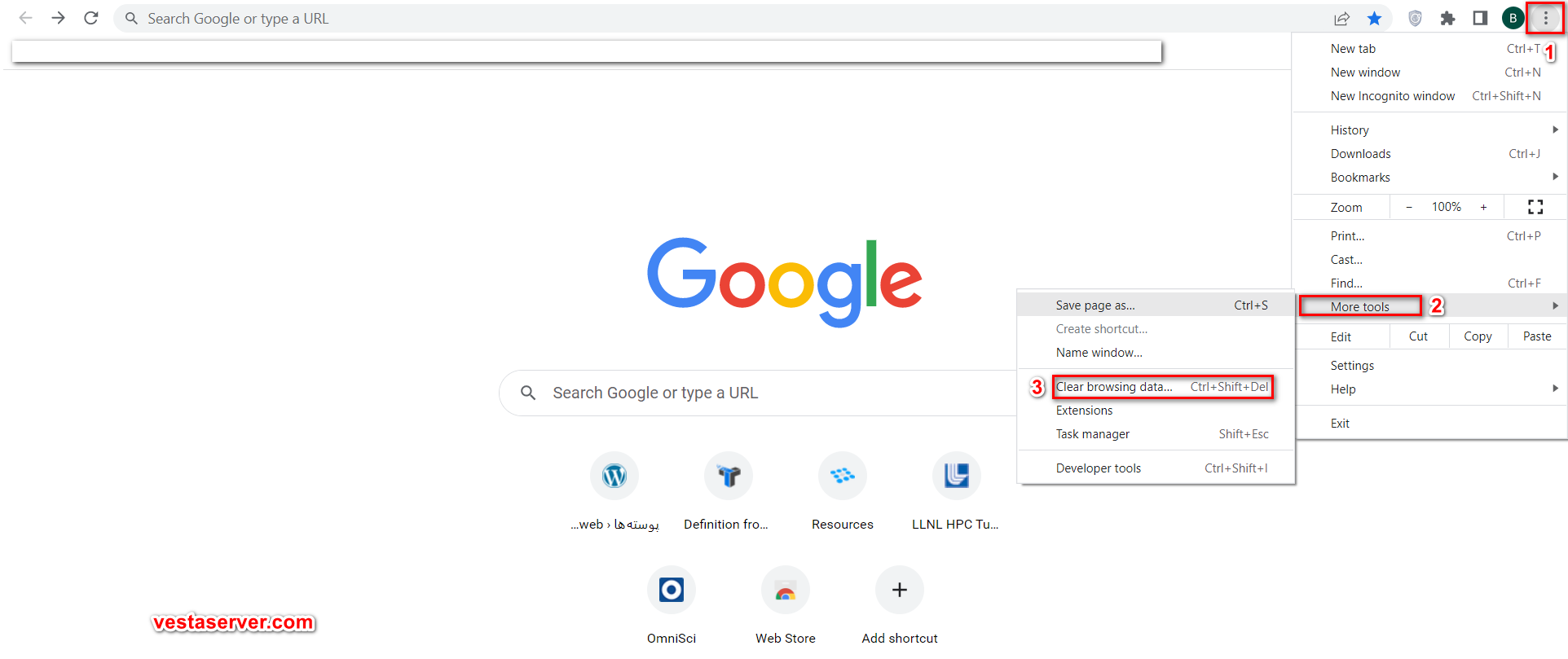Open the green B profile avatar
The image size is (1568, 659).
click(1513, 18)
